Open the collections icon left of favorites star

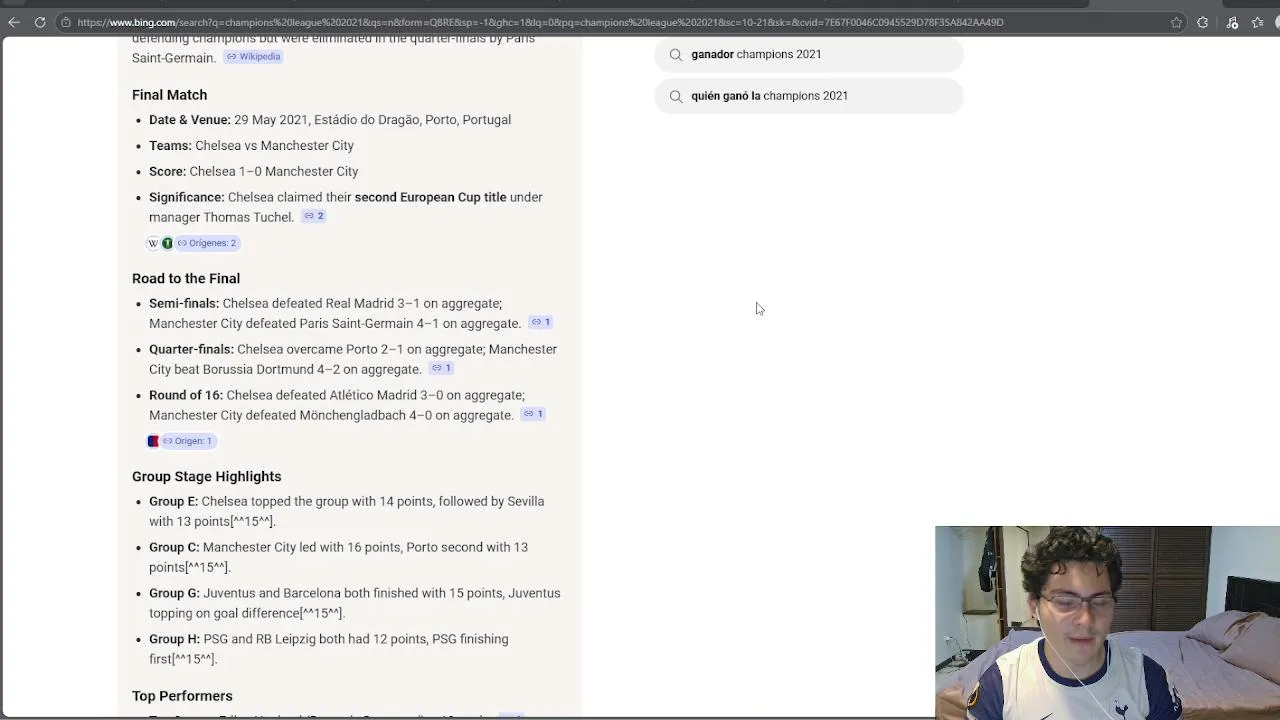pyautogui.click(x=1232, y=22)
